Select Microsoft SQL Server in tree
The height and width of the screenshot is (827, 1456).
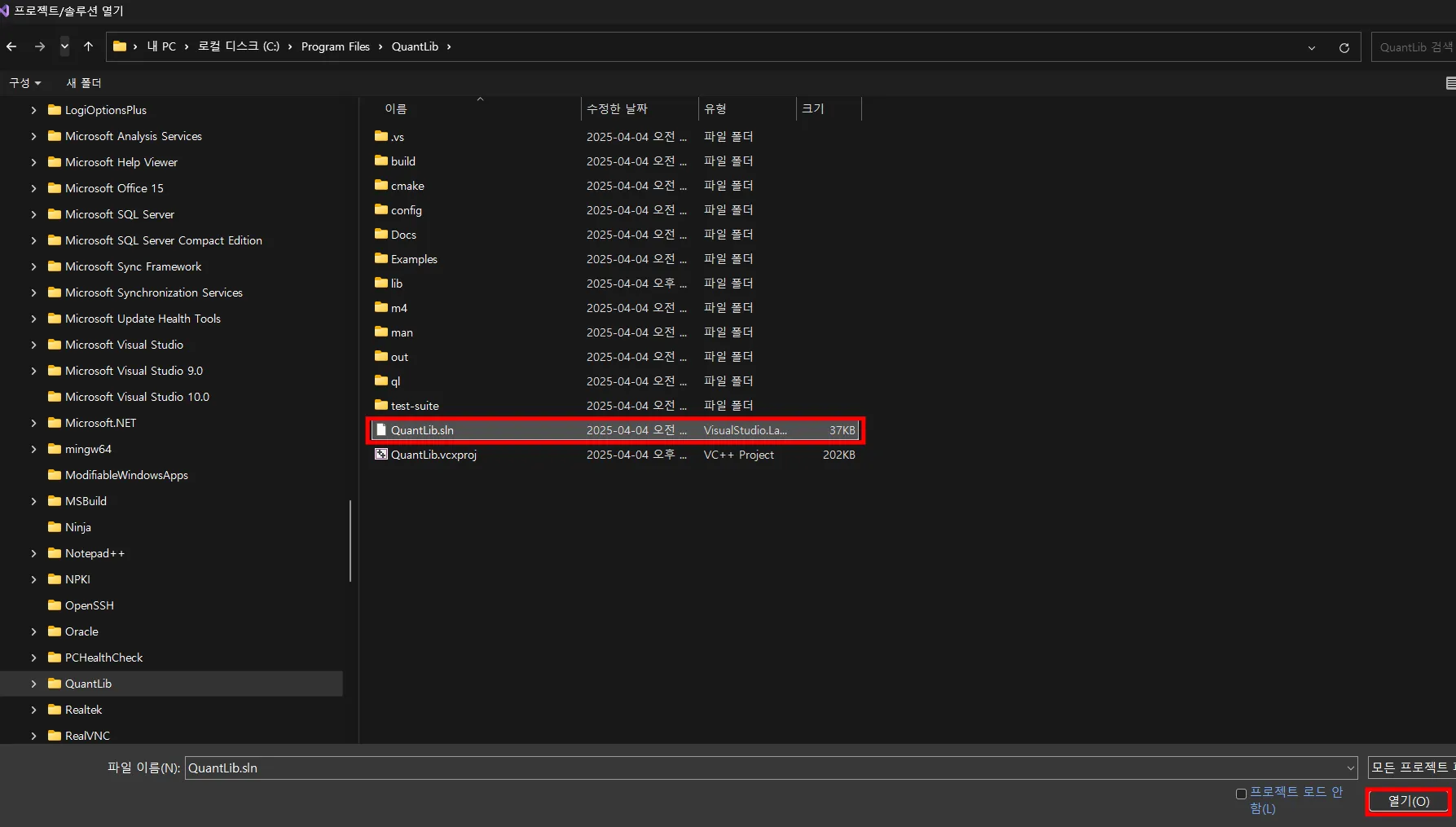[120, 214]
